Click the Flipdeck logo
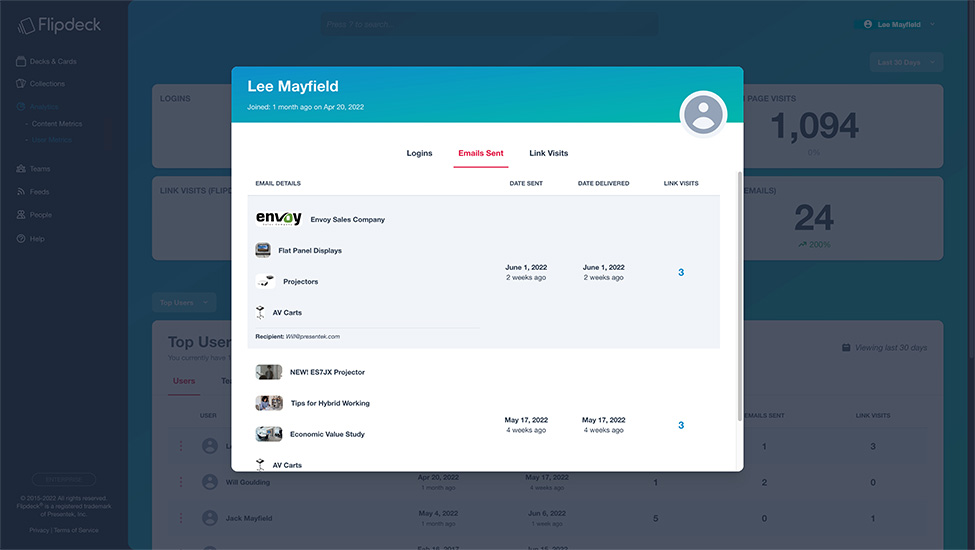This screenshot has width=975, height=550. tap(59, 25)
